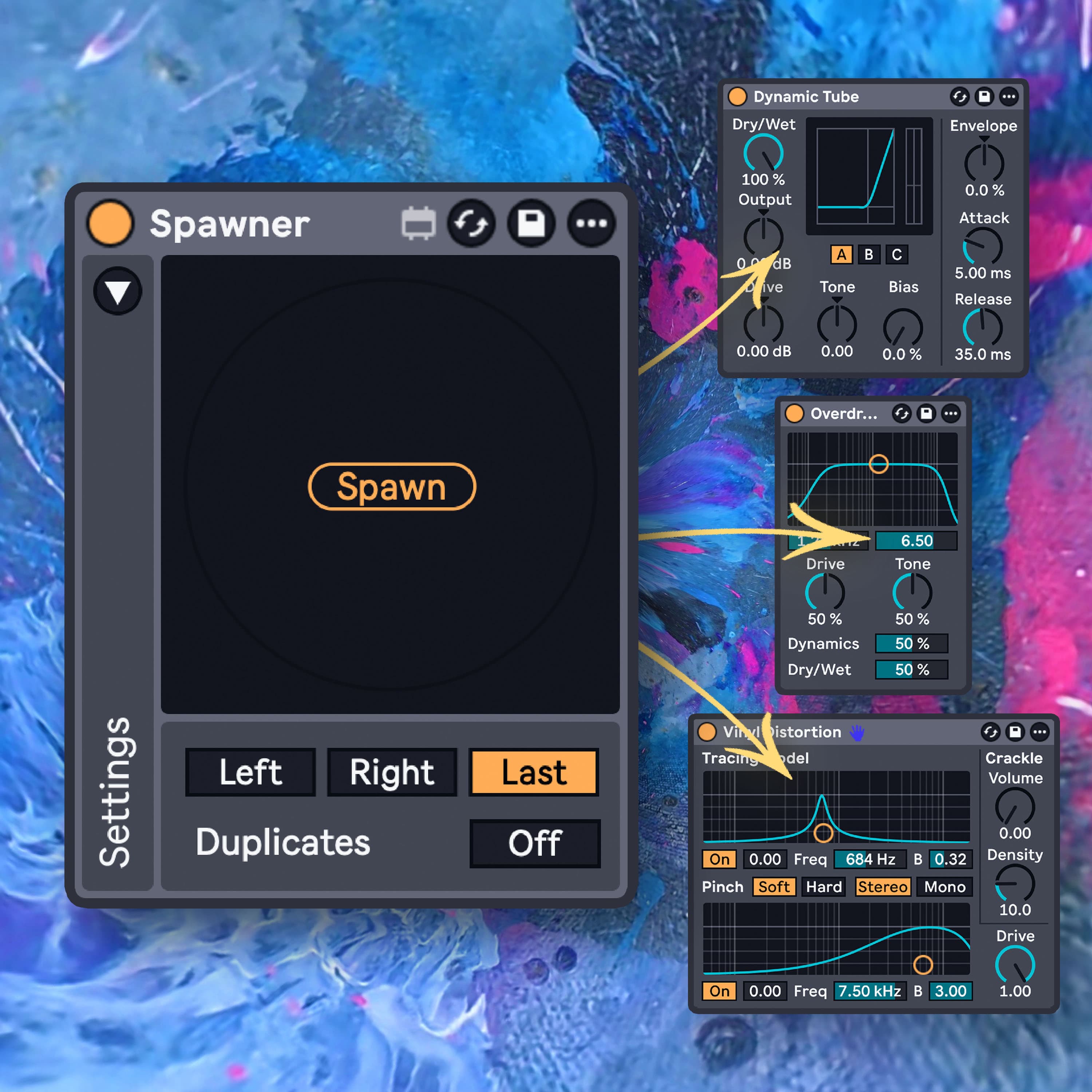Image resolution: width=1092 pixels, height=1092 pixels.
Task: Open the Overdrive three-dots menu
Action: pos(951,414)
